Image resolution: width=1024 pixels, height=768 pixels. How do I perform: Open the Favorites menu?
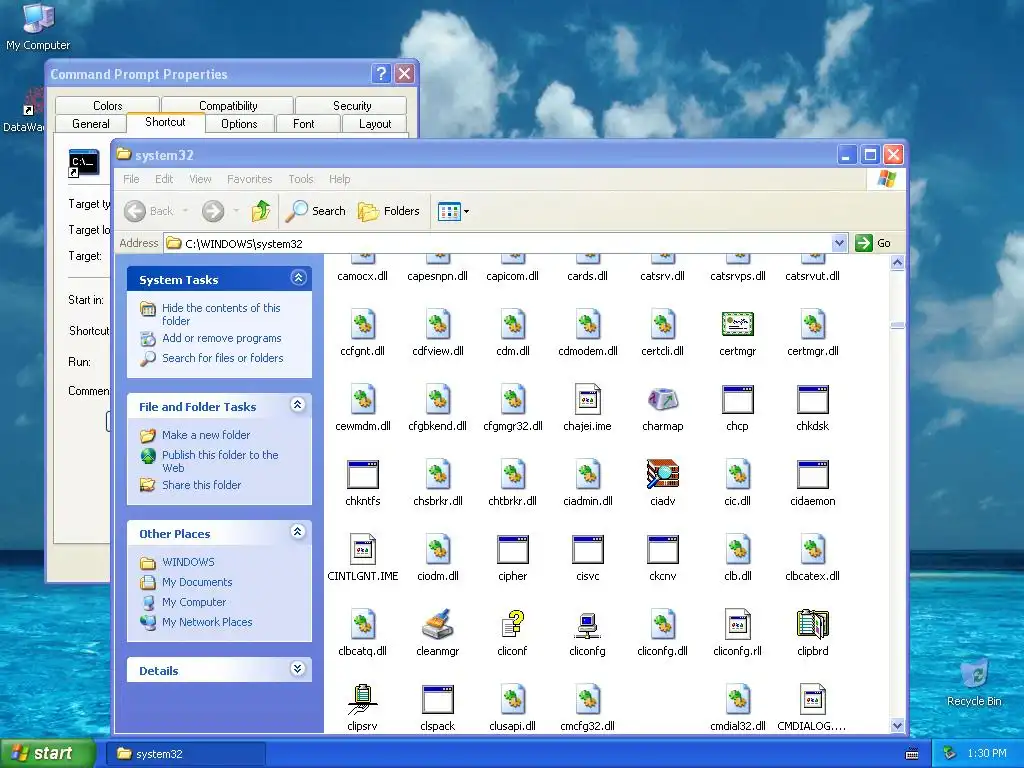tap(249, 179)
